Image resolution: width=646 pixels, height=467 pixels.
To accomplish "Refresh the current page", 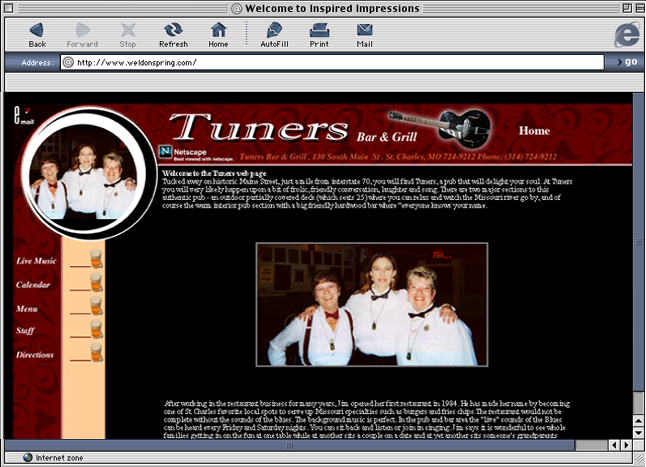I will pos(173,34).
